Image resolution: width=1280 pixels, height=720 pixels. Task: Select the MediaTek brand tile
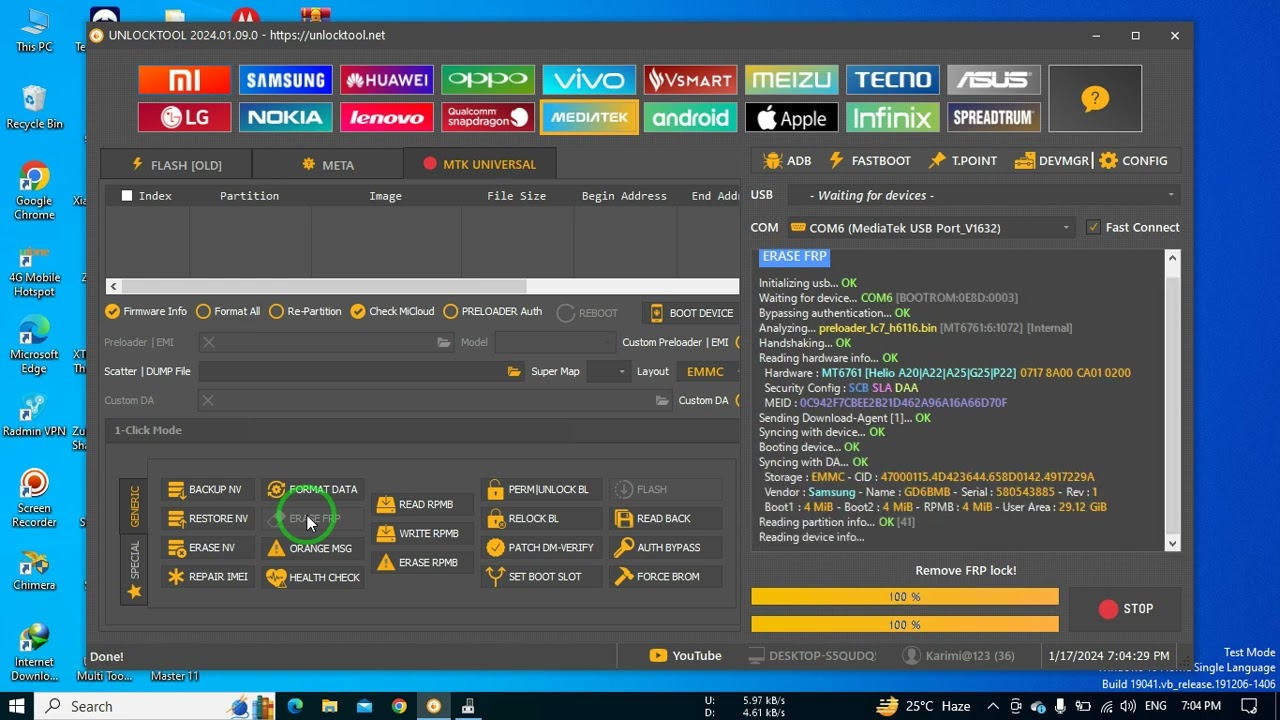589,117
